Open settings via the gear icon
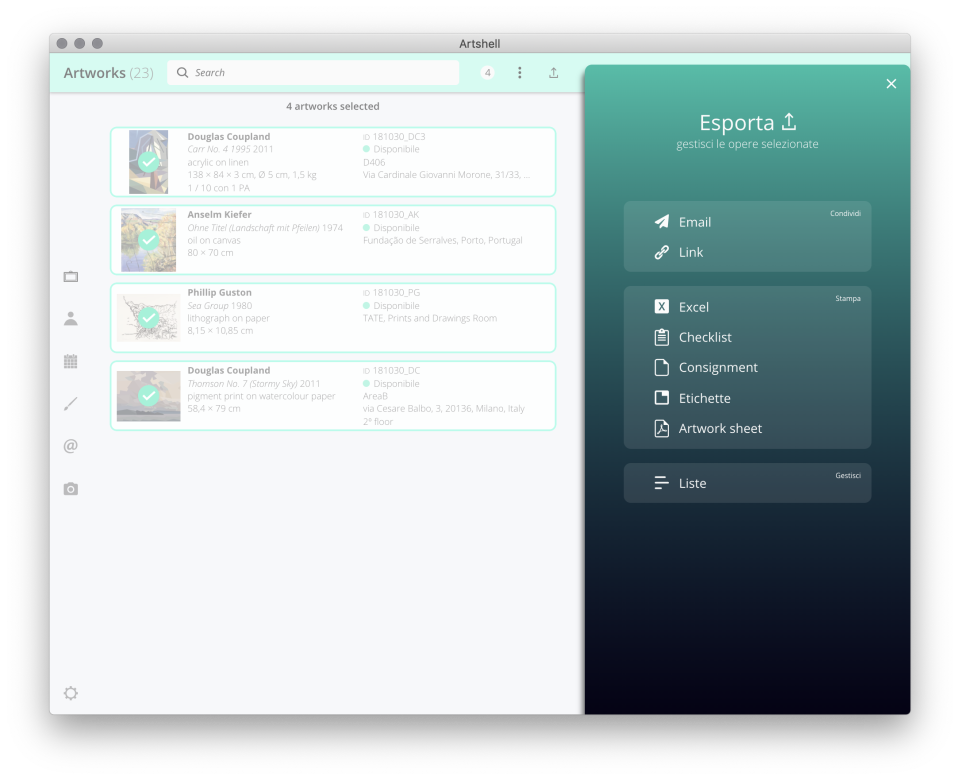The height and width of the screenshot is (780, 960). pos(70,692)
